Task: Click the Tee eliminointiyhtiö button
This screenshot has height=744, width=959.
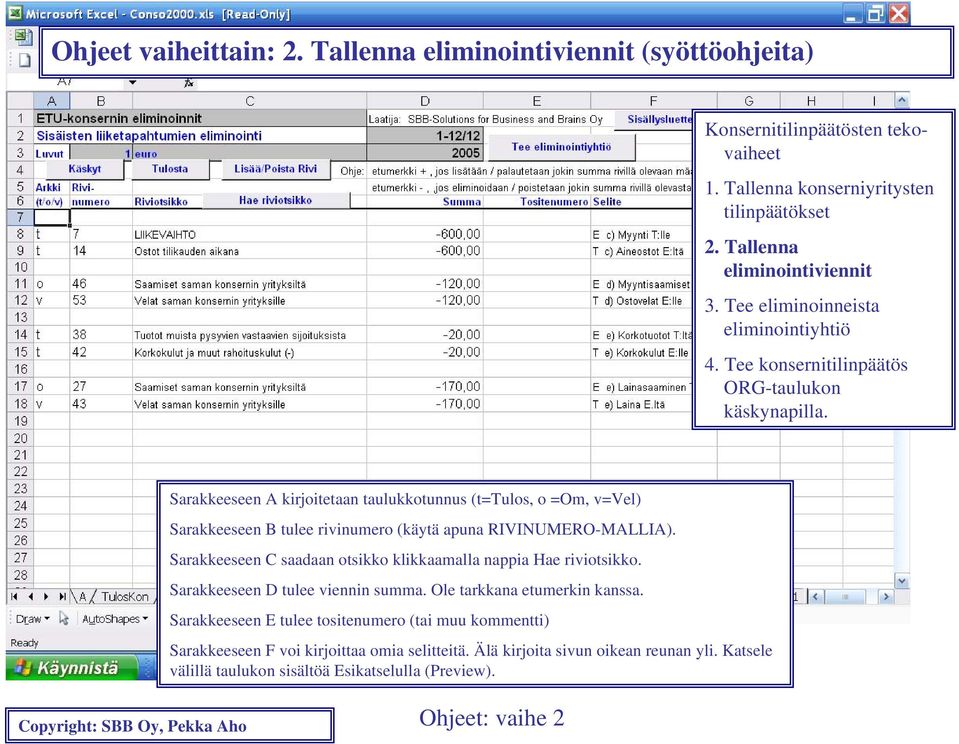Action: [x=561, y=147]
